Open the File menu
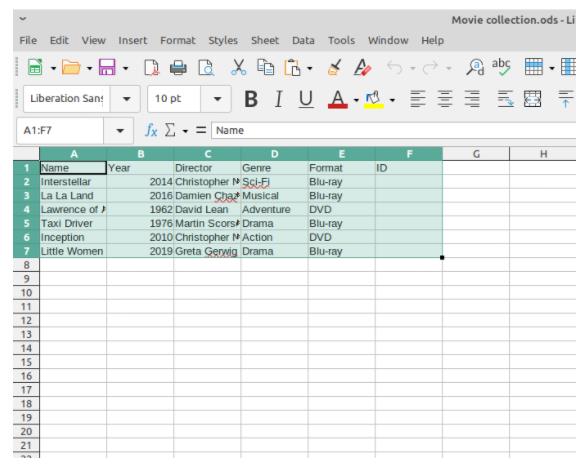Image resolution: width=585 pixels, height=467 pixels. [28, 40]
